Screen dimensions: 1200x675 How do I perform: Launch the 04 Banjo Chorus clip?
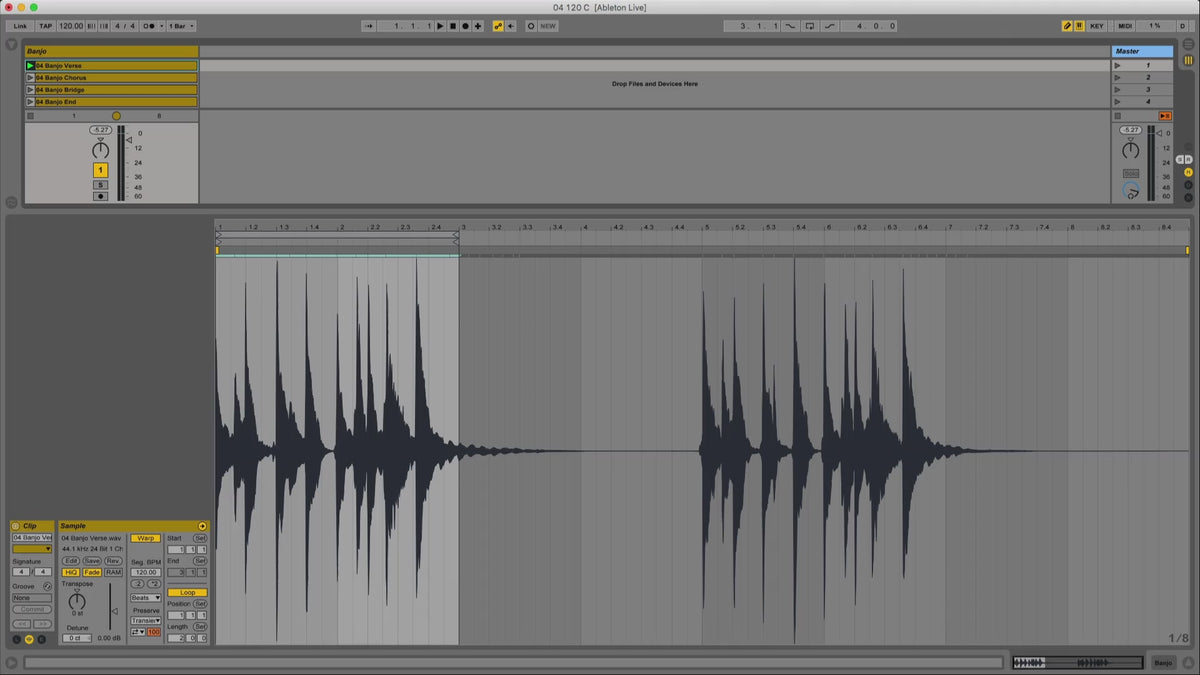pos(30,78)
